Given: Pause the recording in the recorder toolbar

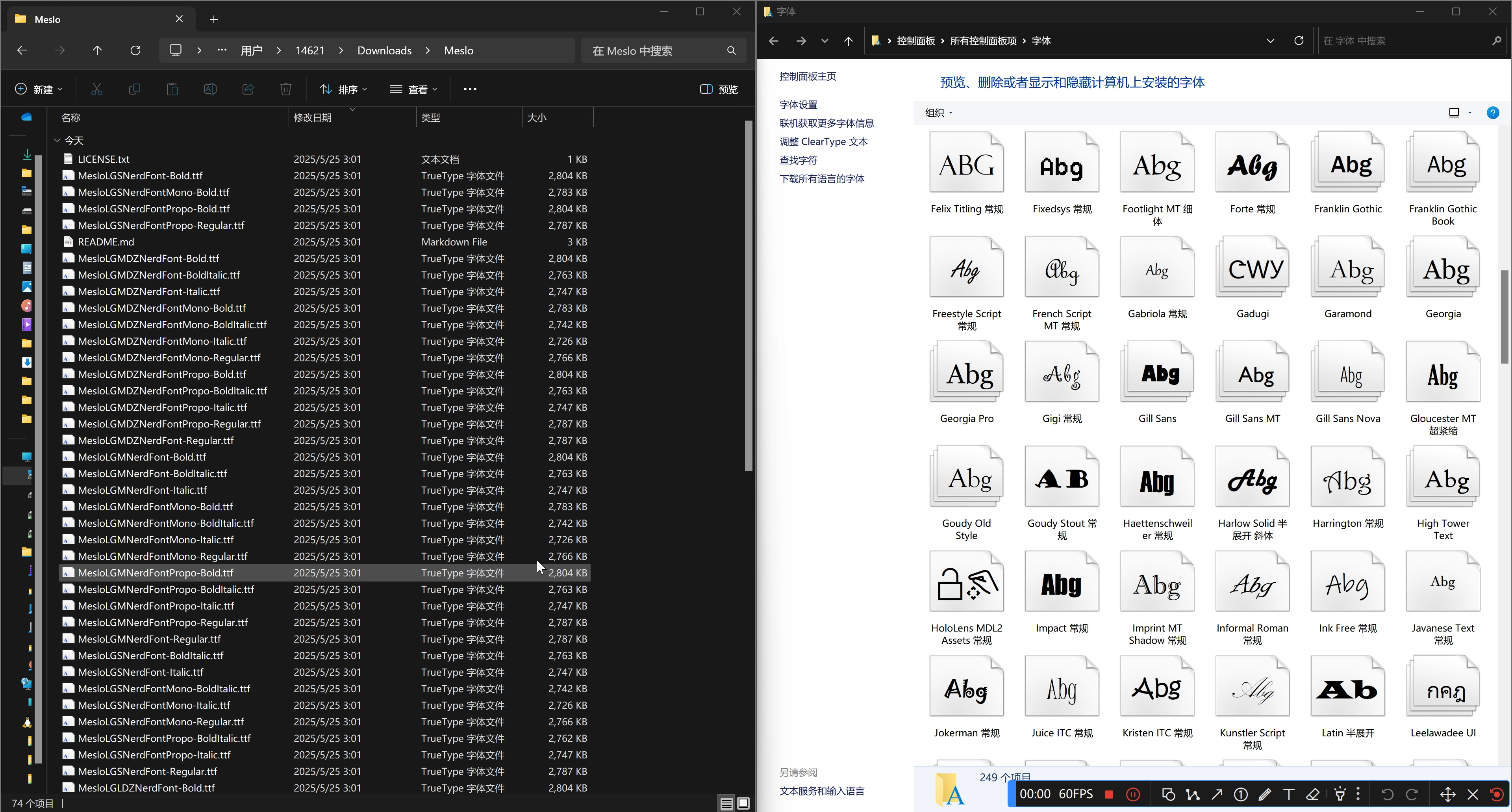Looking at the screenshot, I should tap(1133, 794).
